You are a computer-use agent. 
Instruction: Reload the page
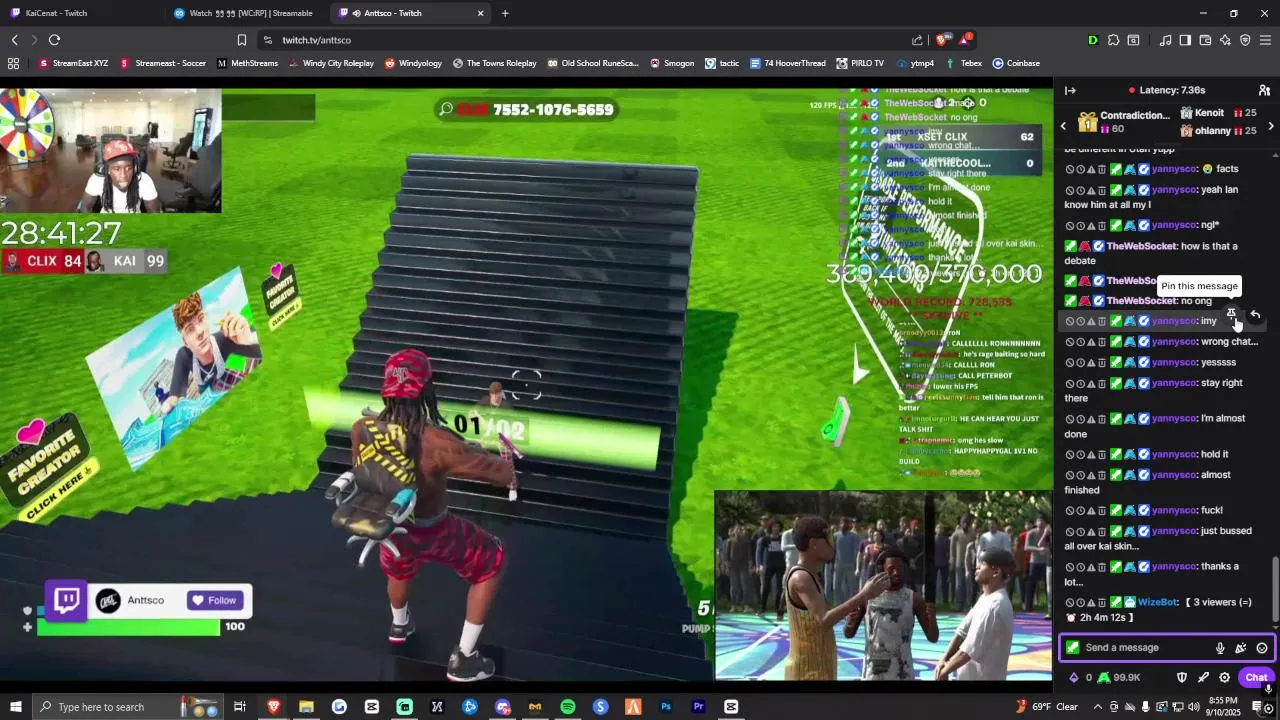pyautogui.click(x=54, y=40)
